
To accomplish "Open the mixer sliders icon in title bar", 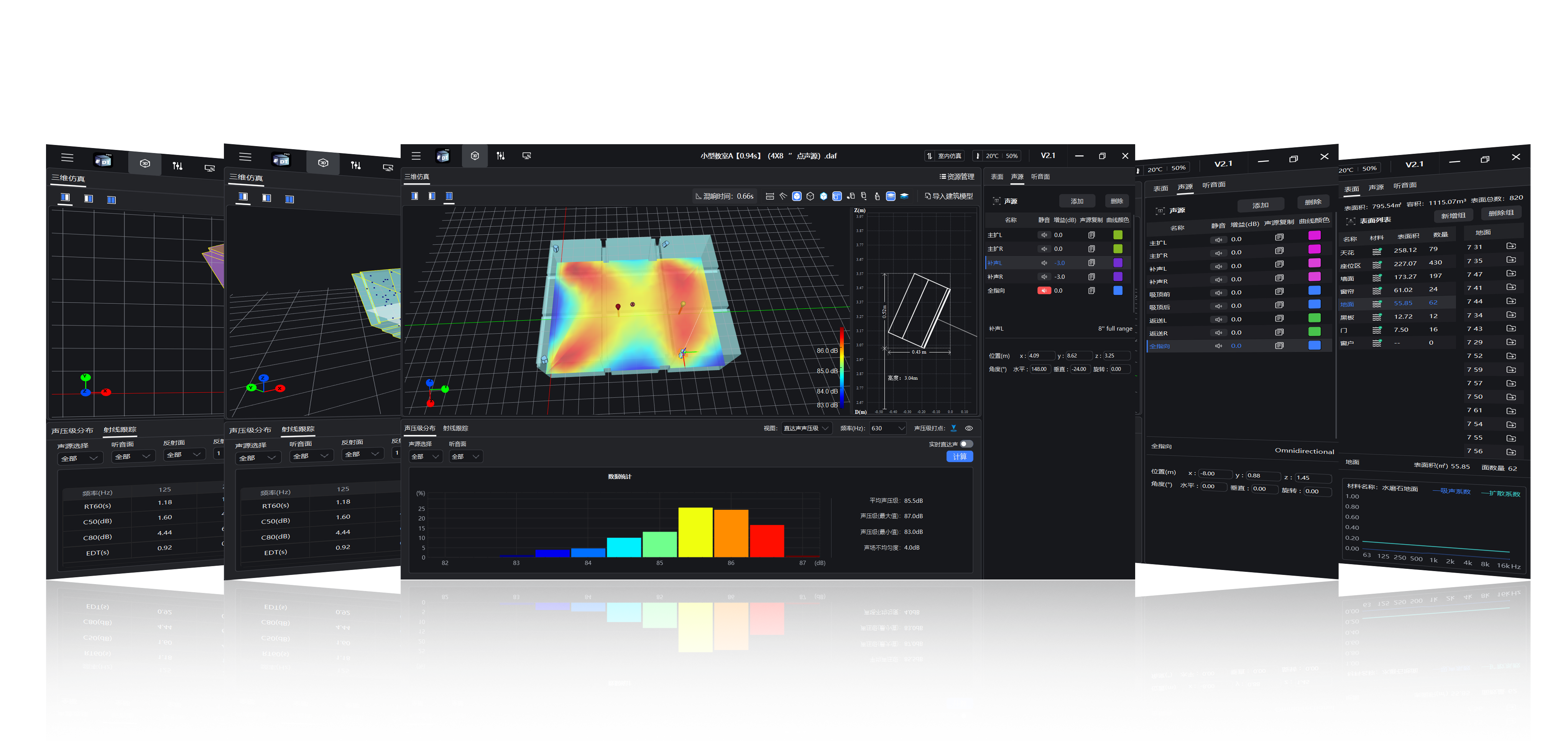I will pos(500,156).
